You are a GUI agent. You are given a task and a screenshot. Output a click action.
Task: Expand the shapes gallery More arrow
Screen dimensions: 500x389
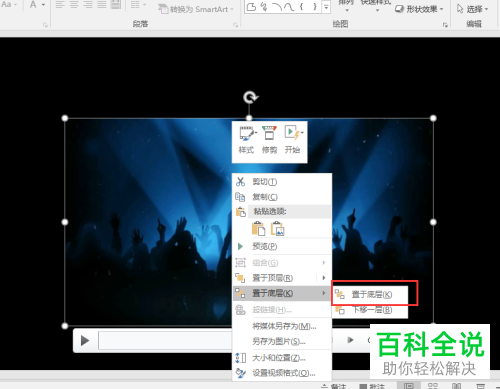tap(326, 7)
